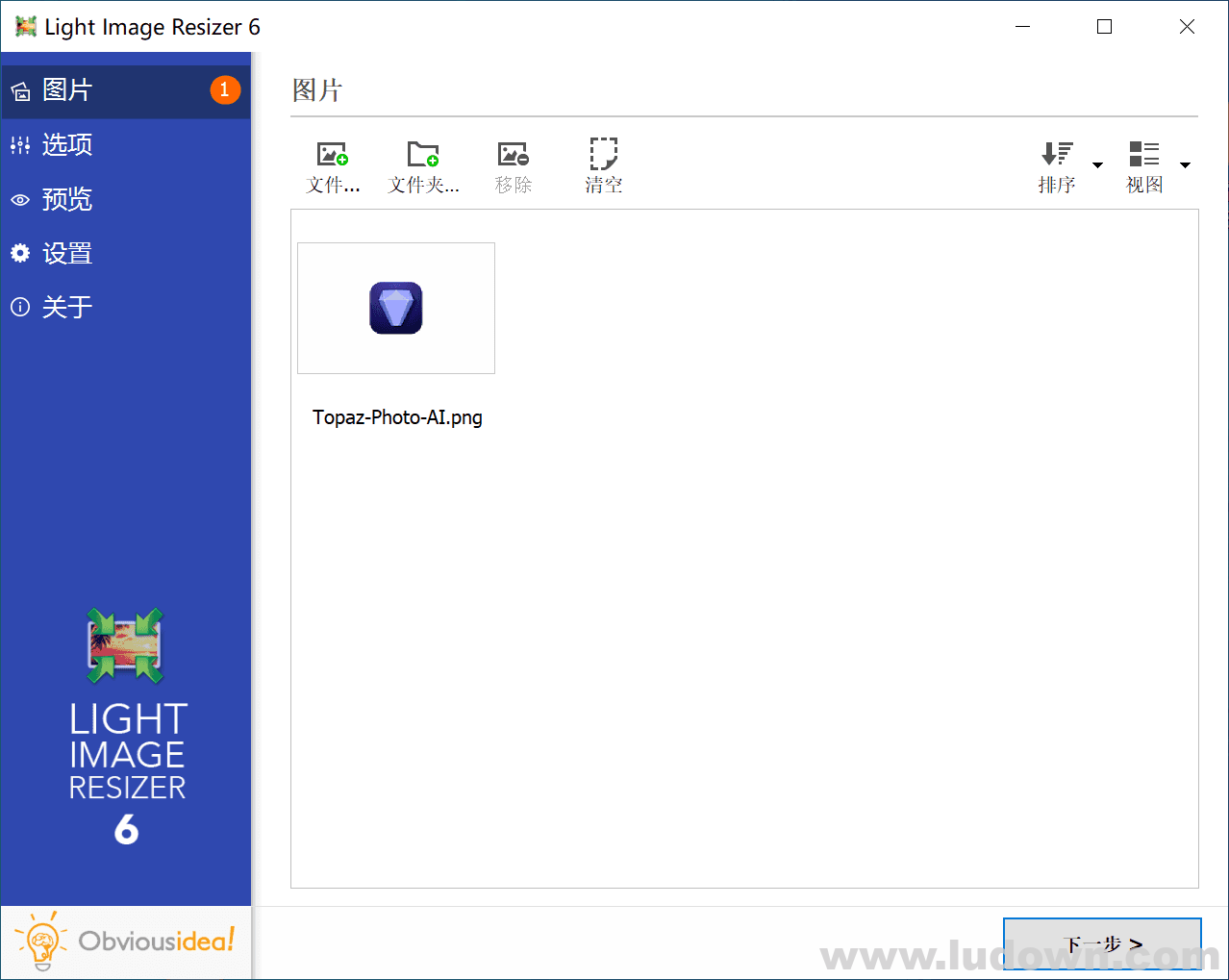Open the 设置 (Settings) sidebar tab
Image resolution: width=1229 pixels, height=980 pixels.
point(125,254)
